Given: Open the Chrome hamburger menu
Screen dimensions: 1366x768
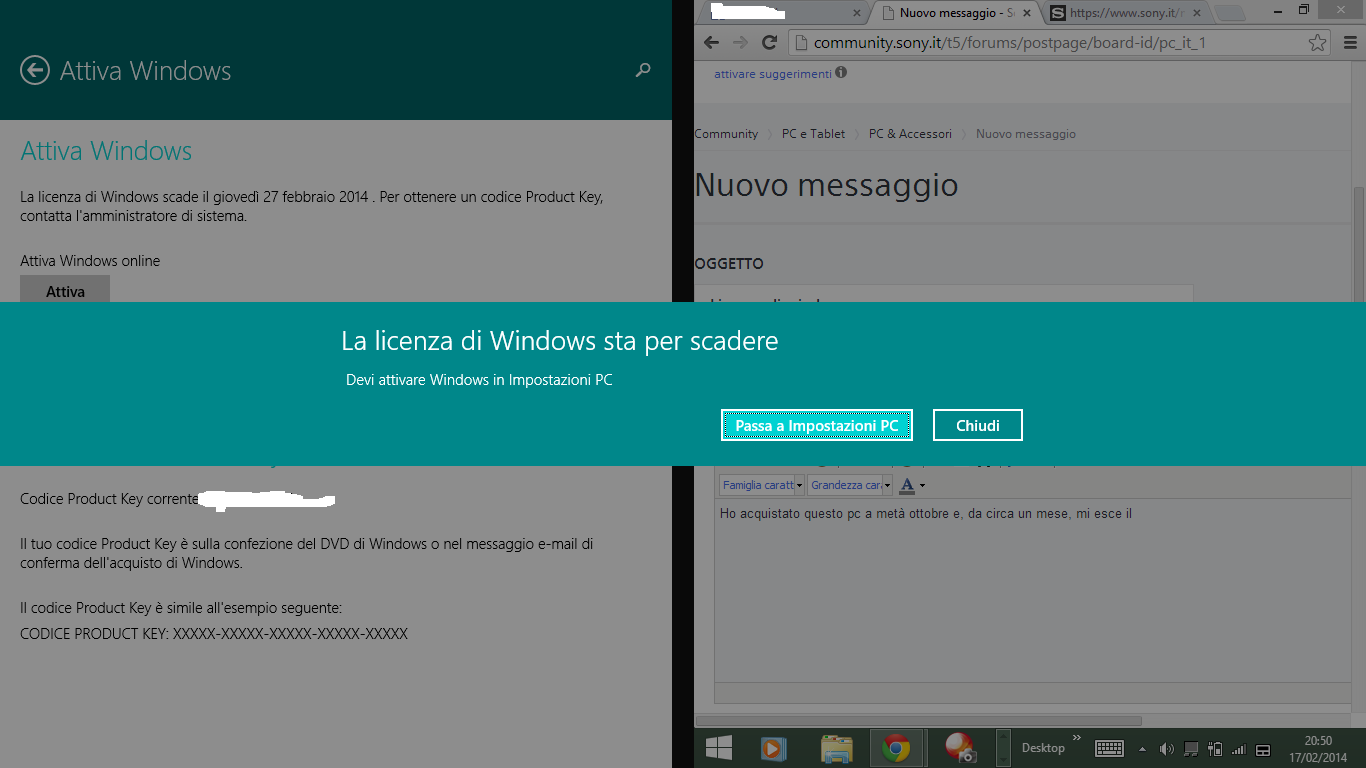Looking at the screenshot, I should [1348, 43].
